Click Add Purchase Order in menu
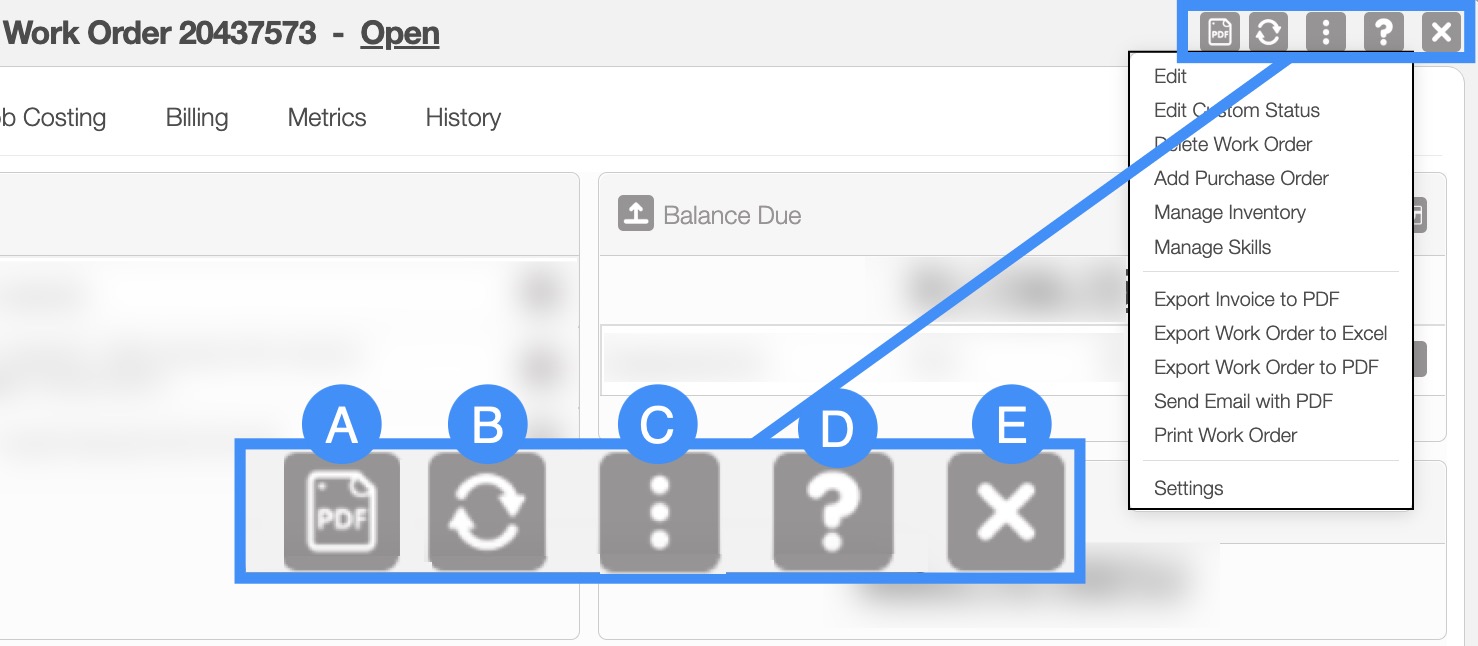The height and width of the screenshot is (646, 1478). (1241, 178)
